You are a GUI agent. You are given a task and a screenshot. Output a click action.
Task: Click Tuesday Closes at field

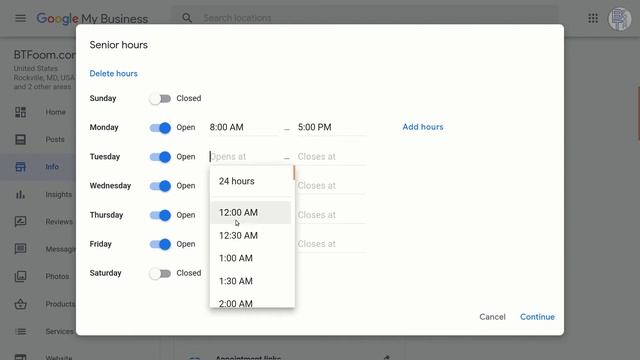[x=331, y=157]
